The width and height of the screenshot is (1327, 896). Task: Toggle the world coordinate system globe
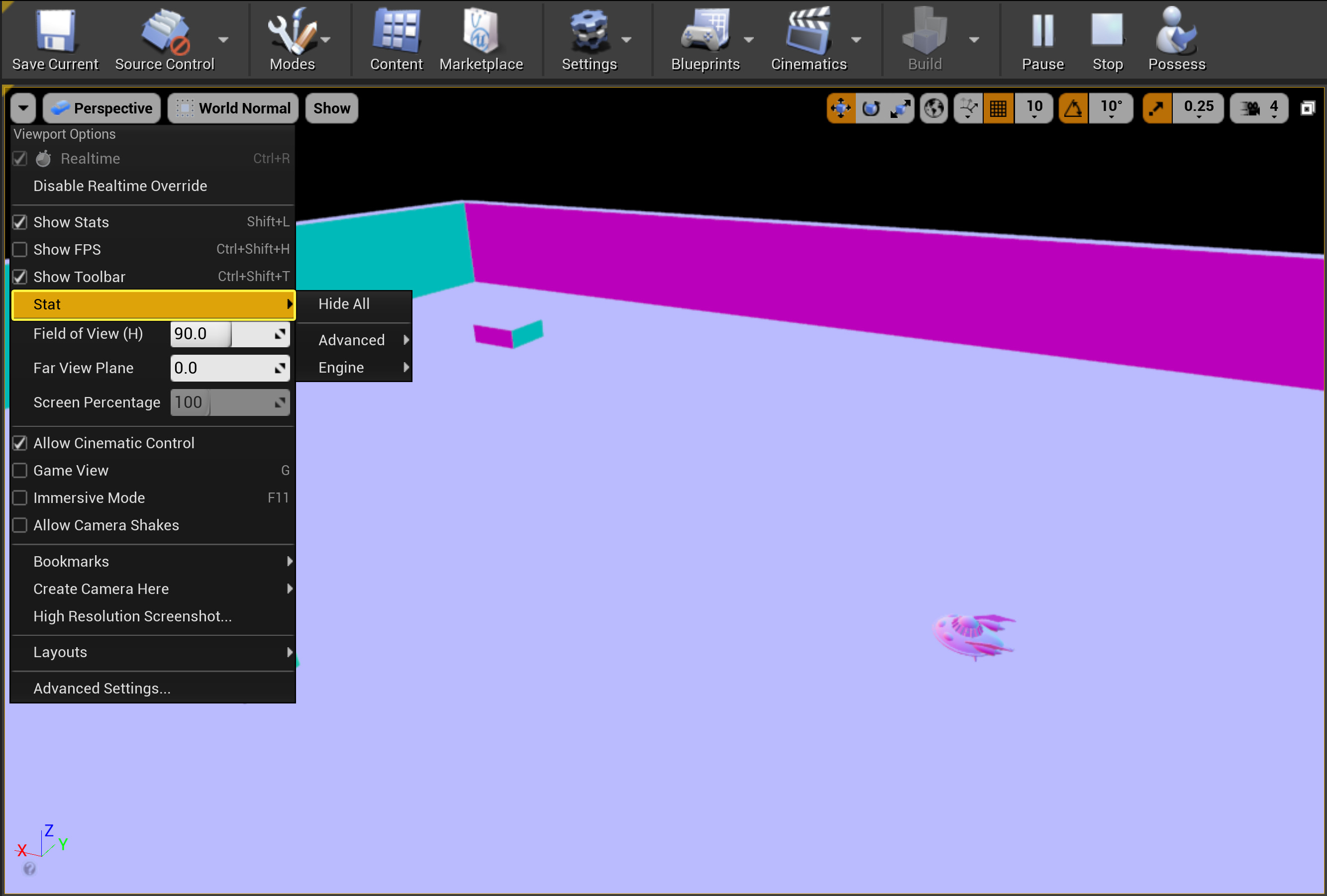click(x=934, y=108)
